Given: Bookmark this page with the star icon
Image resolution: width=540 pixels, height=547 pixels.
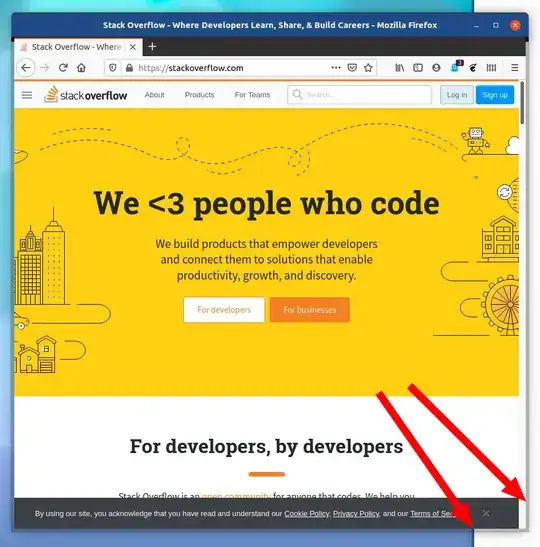Looking at the screenshot, I should pos(368,68).
